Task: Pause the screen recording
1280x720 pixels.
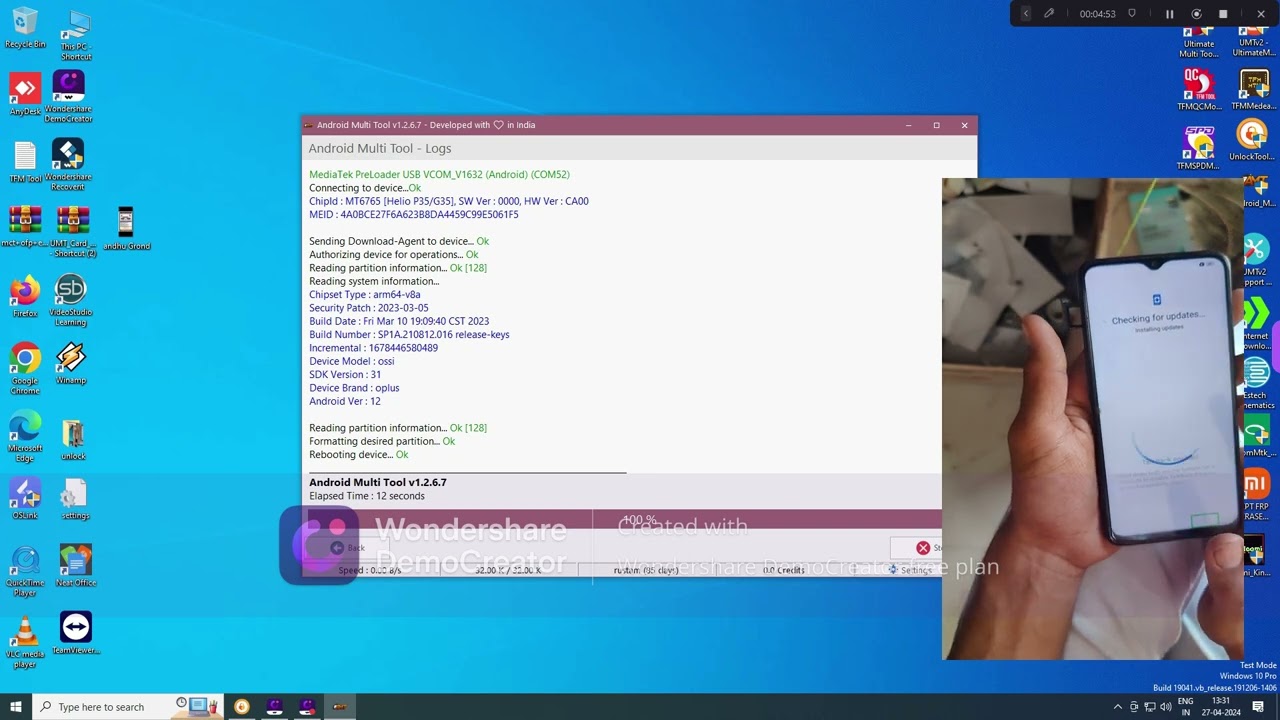Action: [1169, 14]
